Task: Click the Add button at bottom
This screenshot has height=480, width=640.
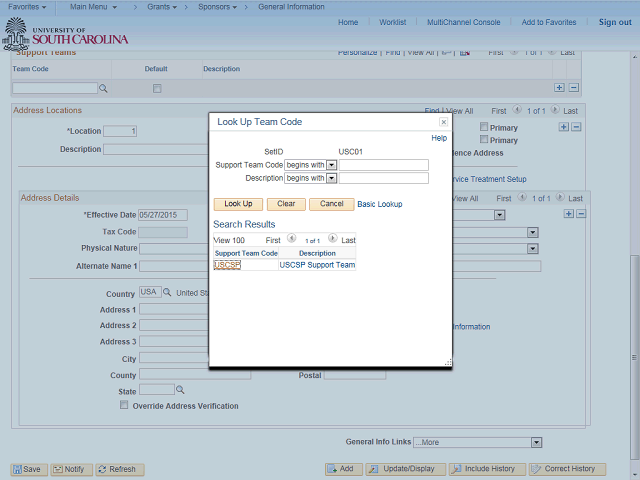Action: pyautogui.click(x=343, y=469)
